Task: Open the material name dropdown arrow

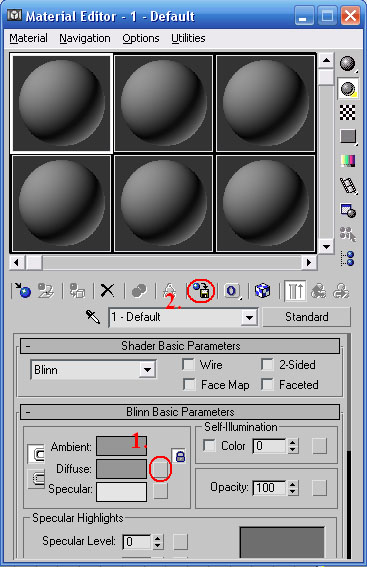Action: click(x=249, y=318)
